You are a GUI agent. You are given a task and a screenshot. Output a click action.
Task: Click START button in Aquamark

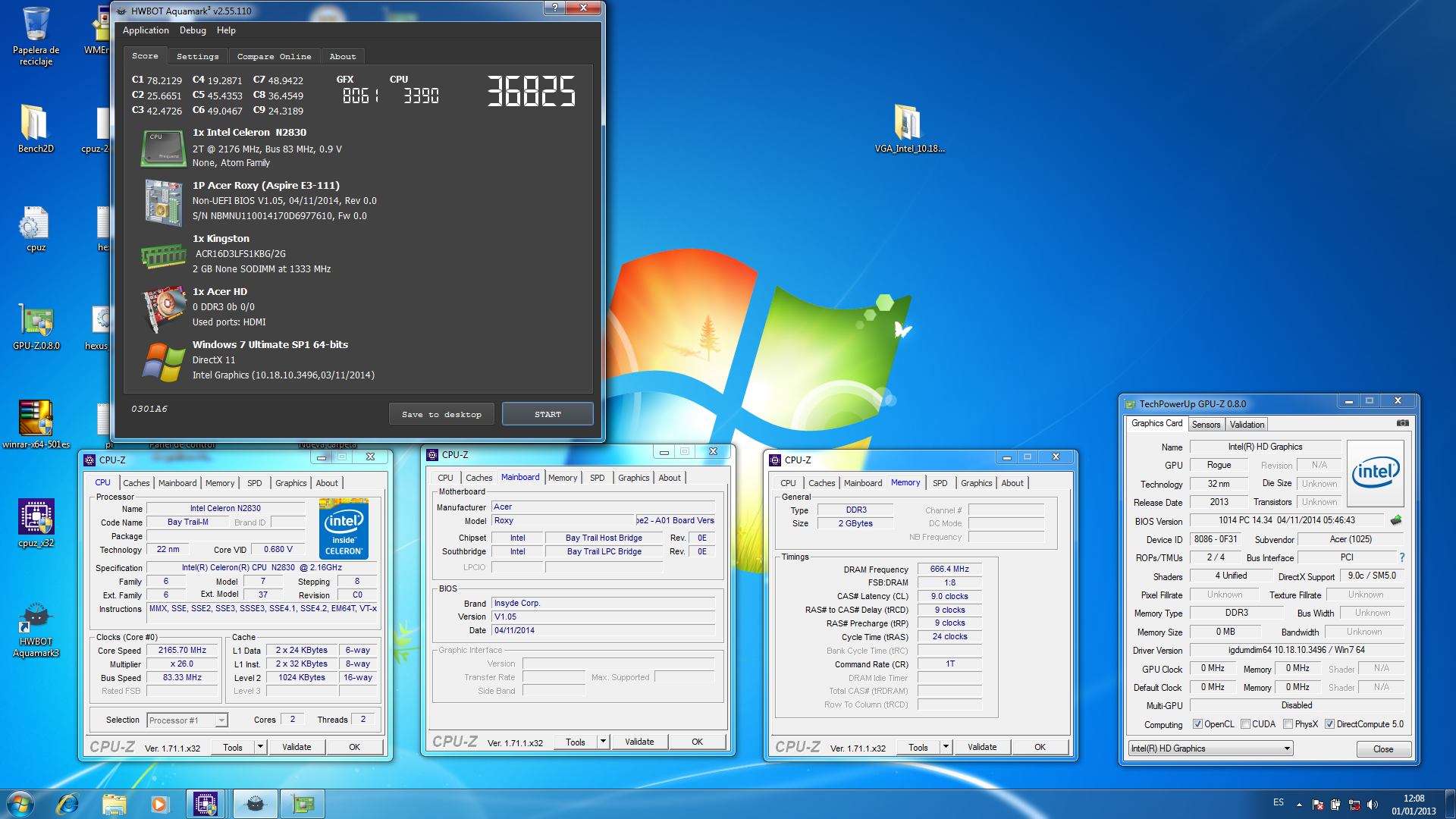click(x=548, y=414)
